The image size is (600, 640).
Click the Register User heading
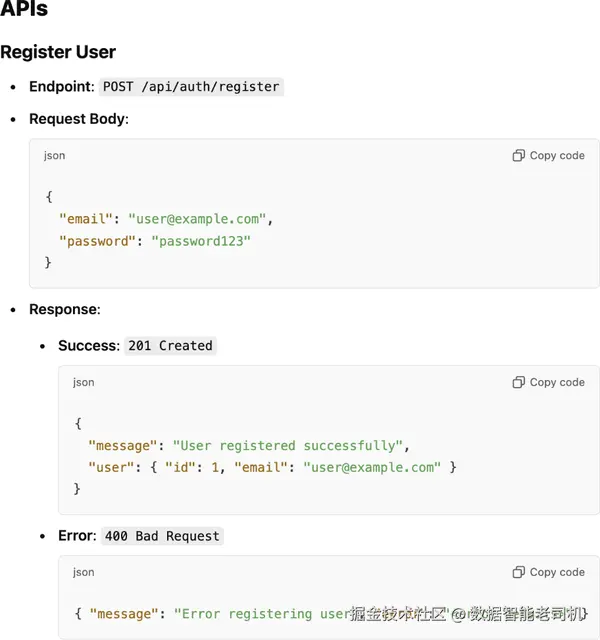[x=58, y=52]
